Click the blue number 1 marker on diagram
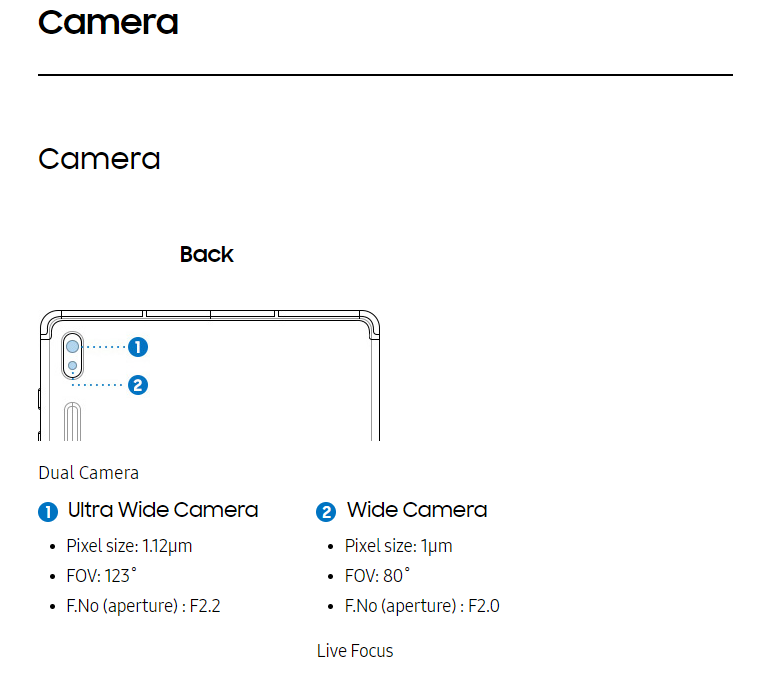The image size is (771, 684). (138, 347)
